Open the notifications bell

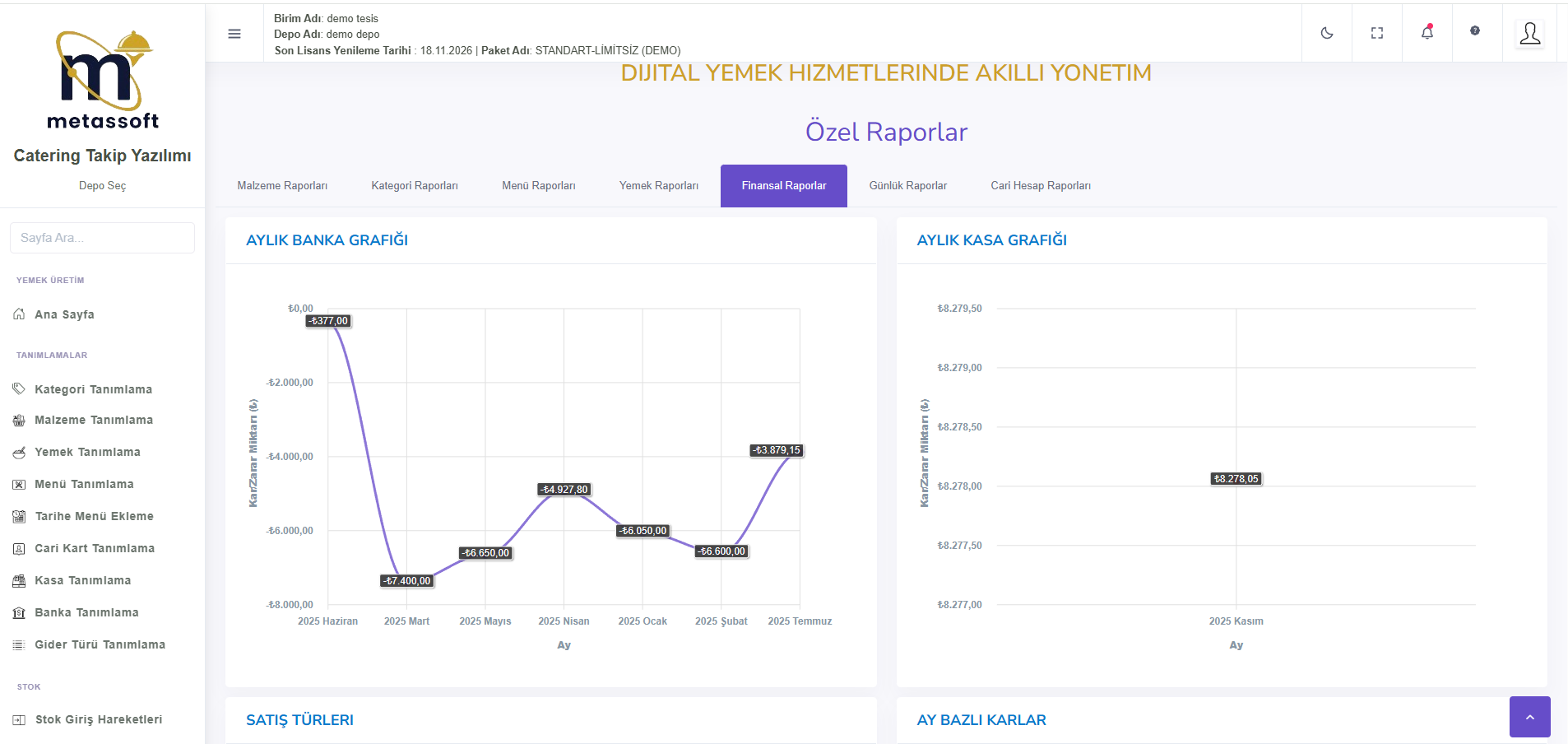coord(1427,33)
